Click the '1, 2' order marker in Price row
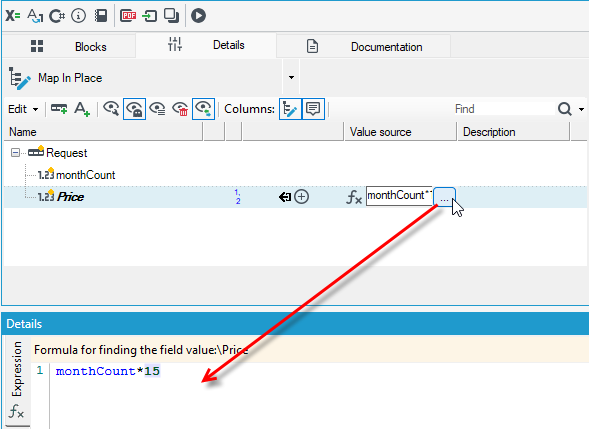The width and height of the screenshot is (589, 429). [x=238, y=197]
